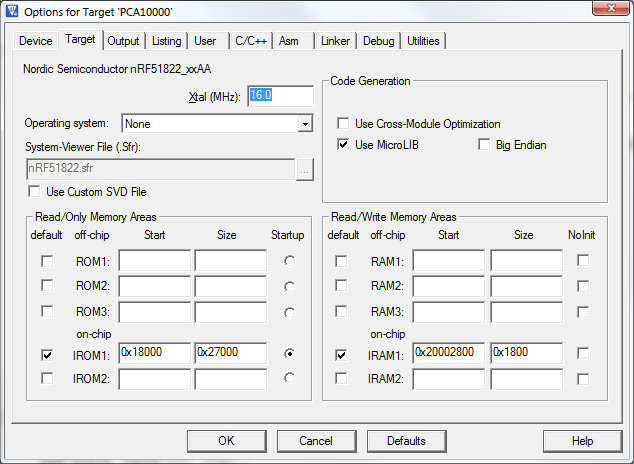The height and width of the screenshot is (464, 634).
Task: Open the Listing tab
Action: tap(167, 41)
